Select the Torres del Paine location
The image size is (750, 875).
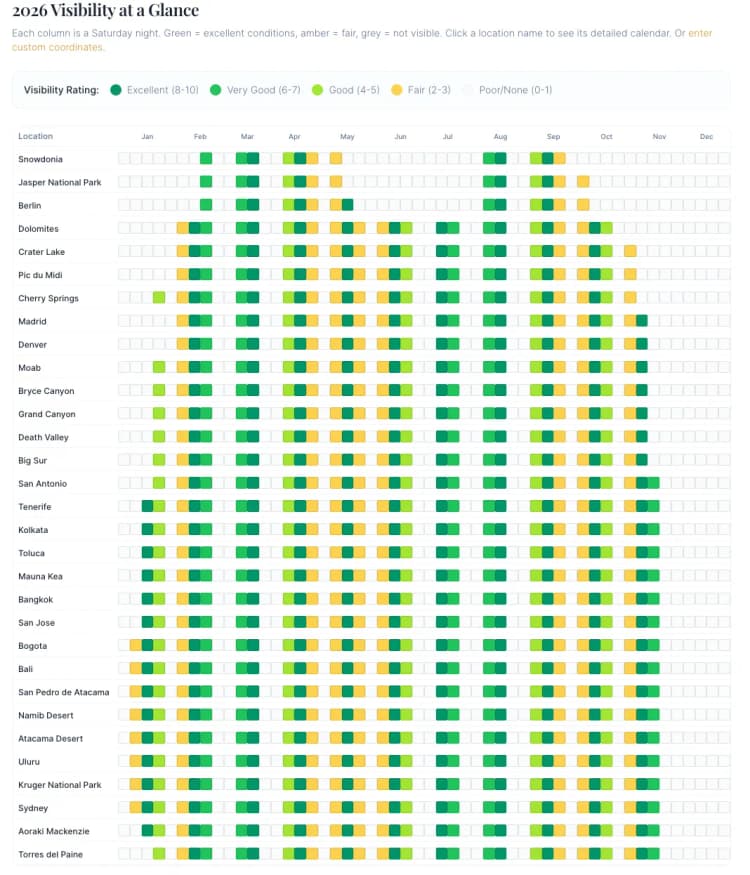click(x=50, y=854)
